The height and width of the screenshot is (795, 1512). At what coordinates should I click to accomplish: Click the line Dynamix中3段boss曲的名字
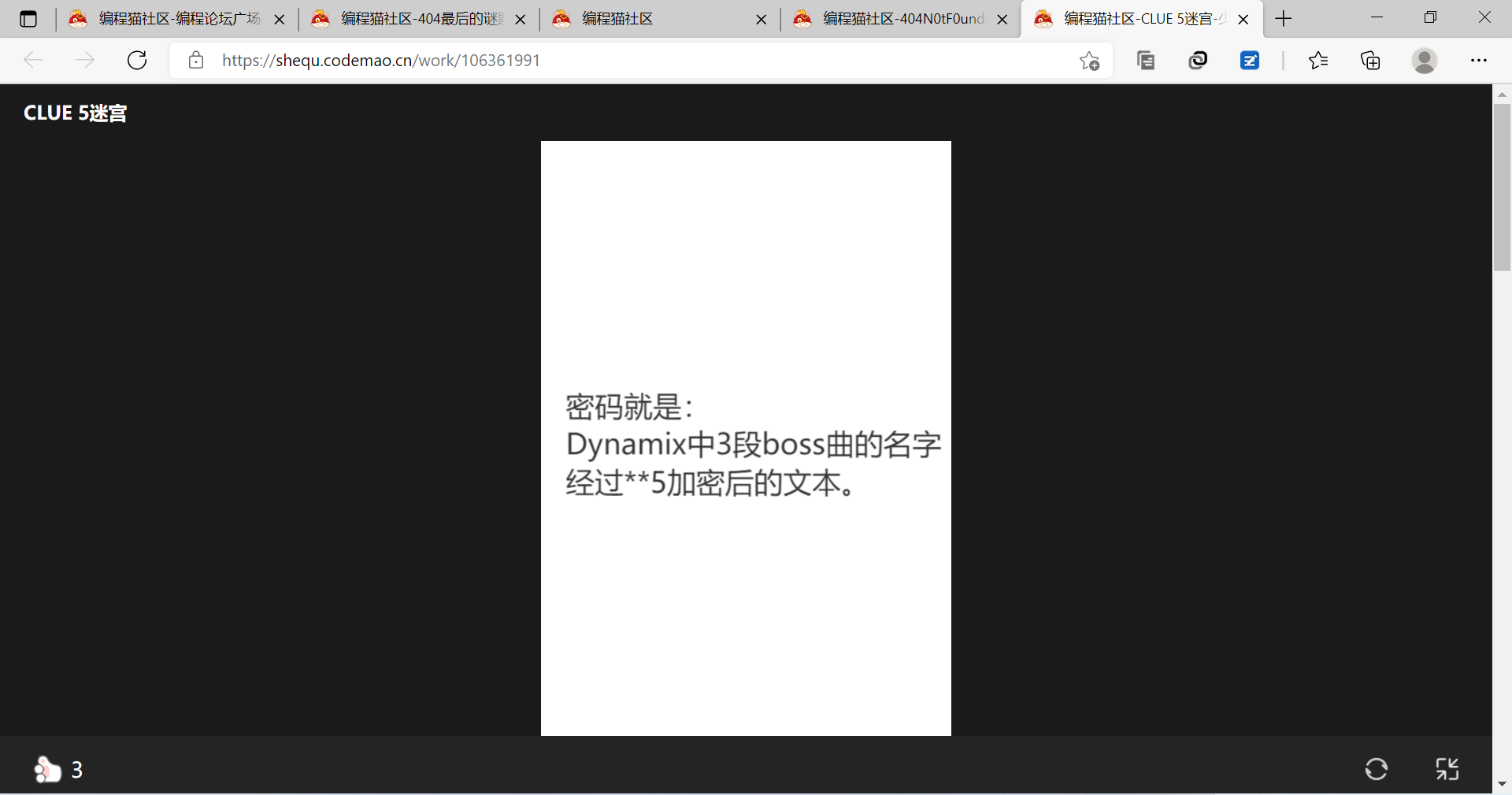[754, 445]
